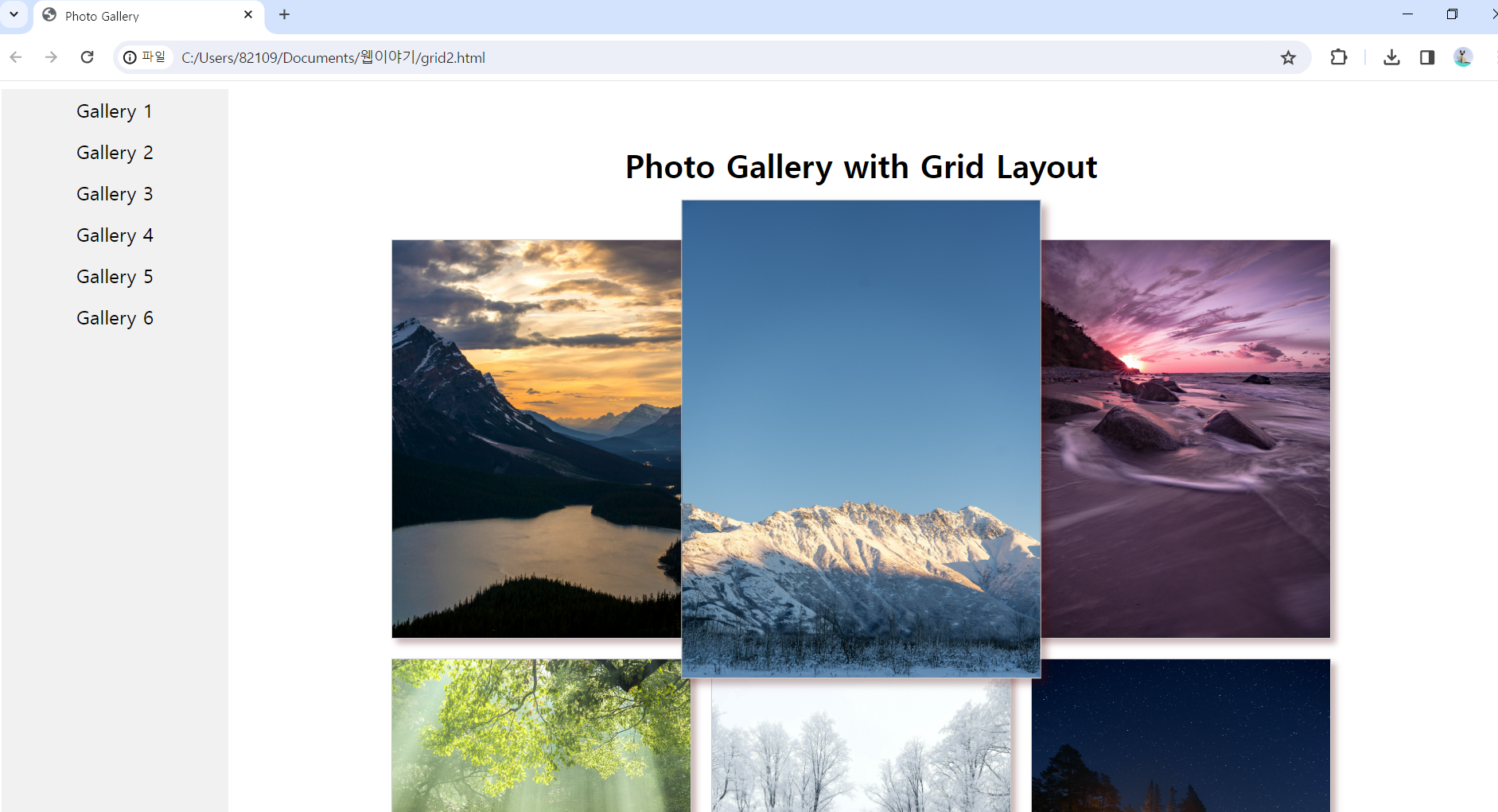1498x812 pixels.
Task: Open Gallery 5 link
Action: click(115, 277)
